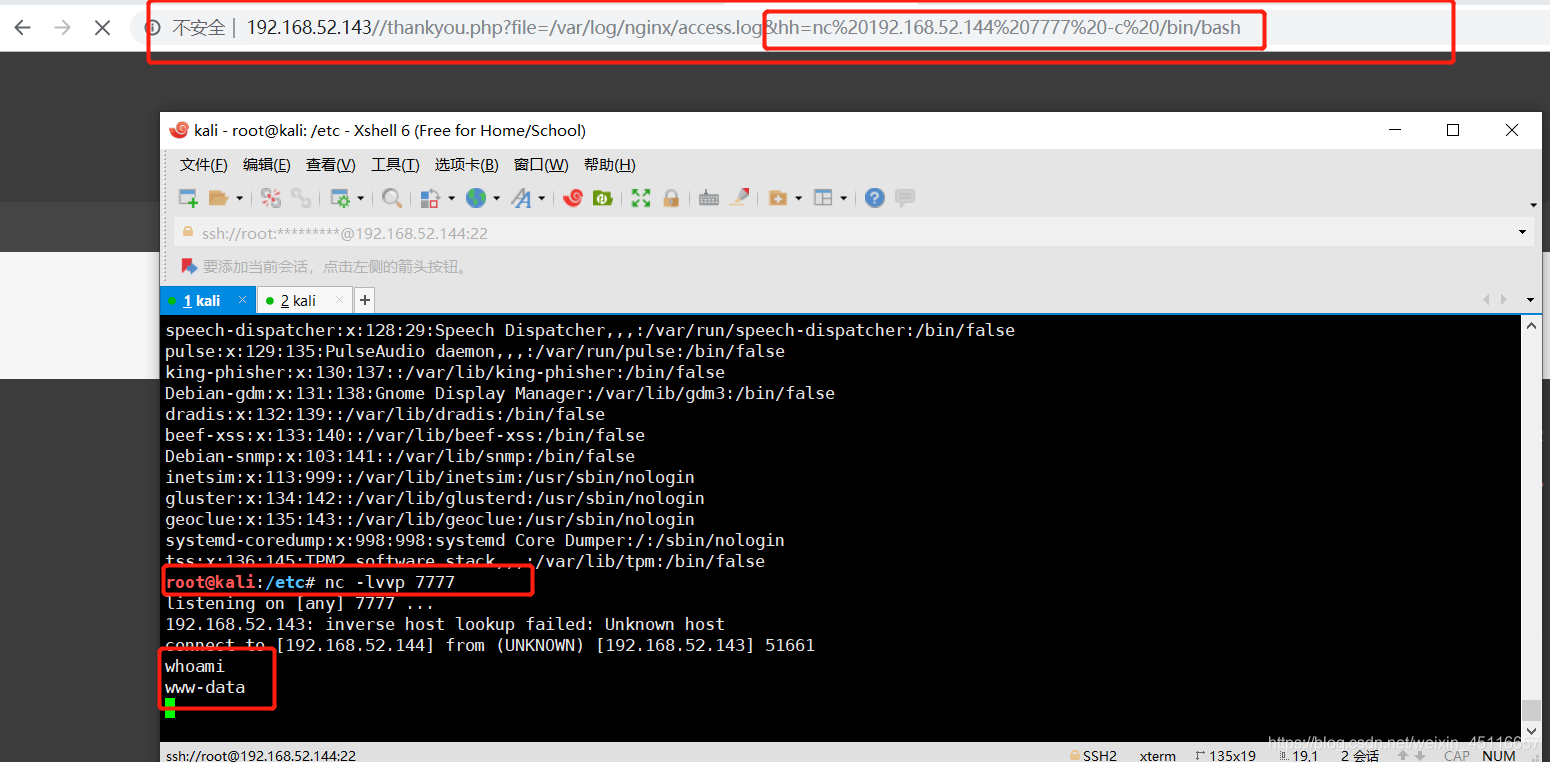
Task: Open the 工具(T) menu
Action: coord(395,165)
